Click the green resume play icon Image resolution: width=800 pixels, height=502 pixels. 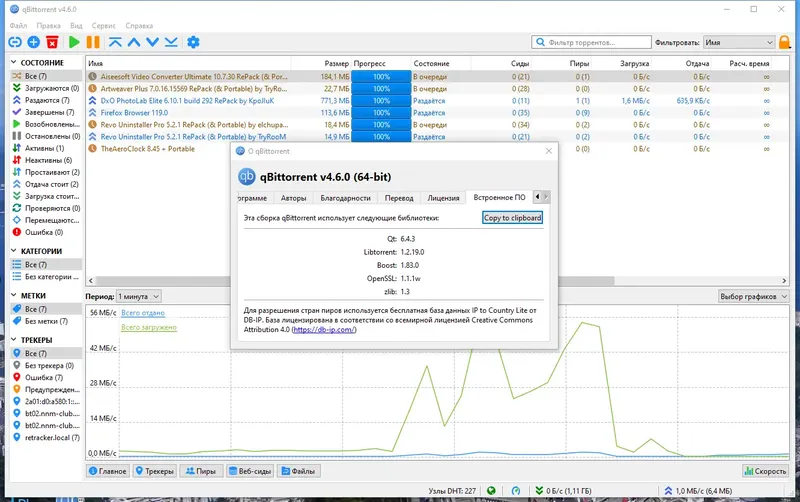pyautogui.click(x=74, y=42)
